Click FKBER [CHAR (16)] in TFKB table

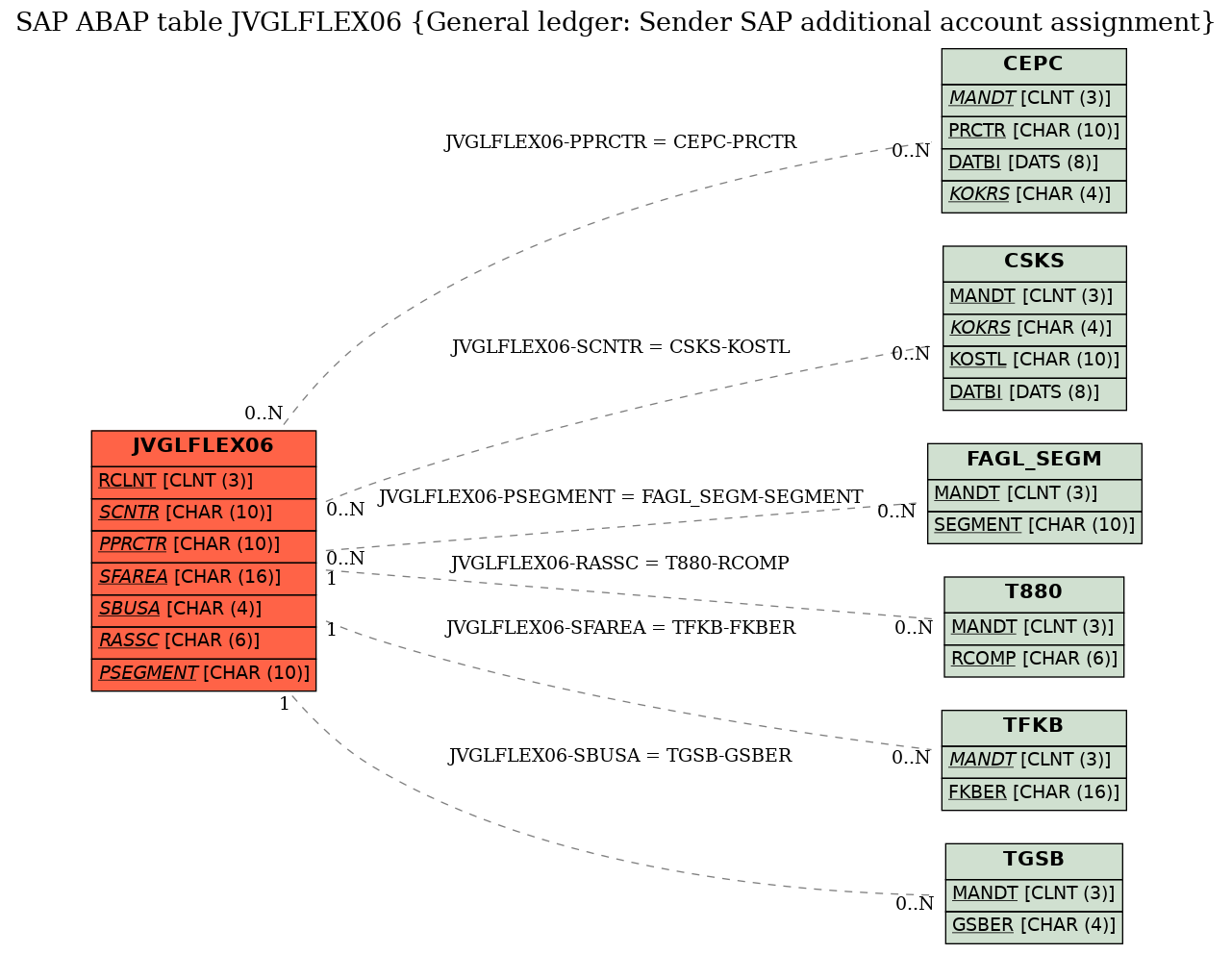pos(1034,793)
